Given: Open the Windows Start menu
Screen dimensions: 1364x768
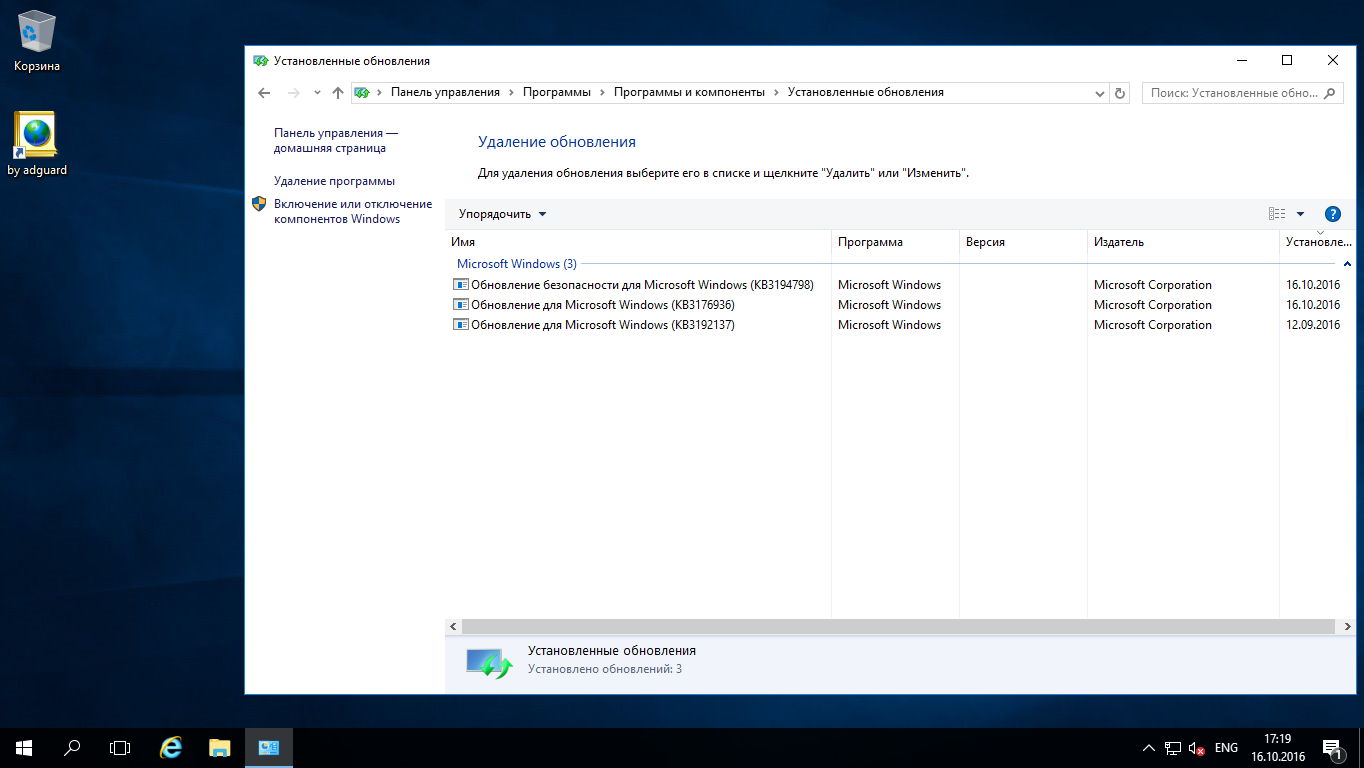Looking at the screenshot, I should pyautogui.click(x=24, y=748).
